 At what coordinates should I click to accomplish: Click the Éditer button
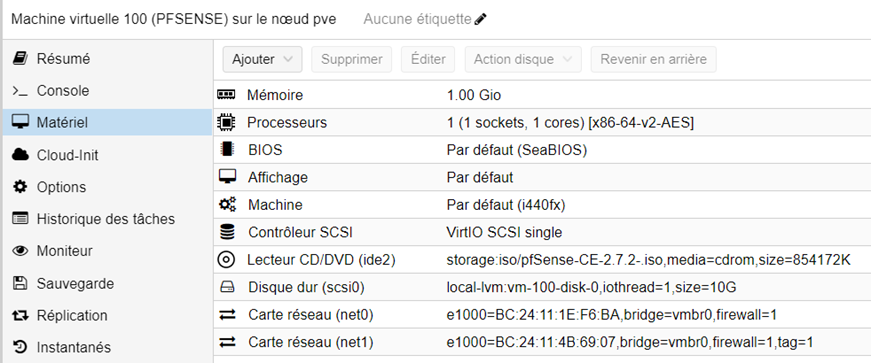(x=428, y=59)
